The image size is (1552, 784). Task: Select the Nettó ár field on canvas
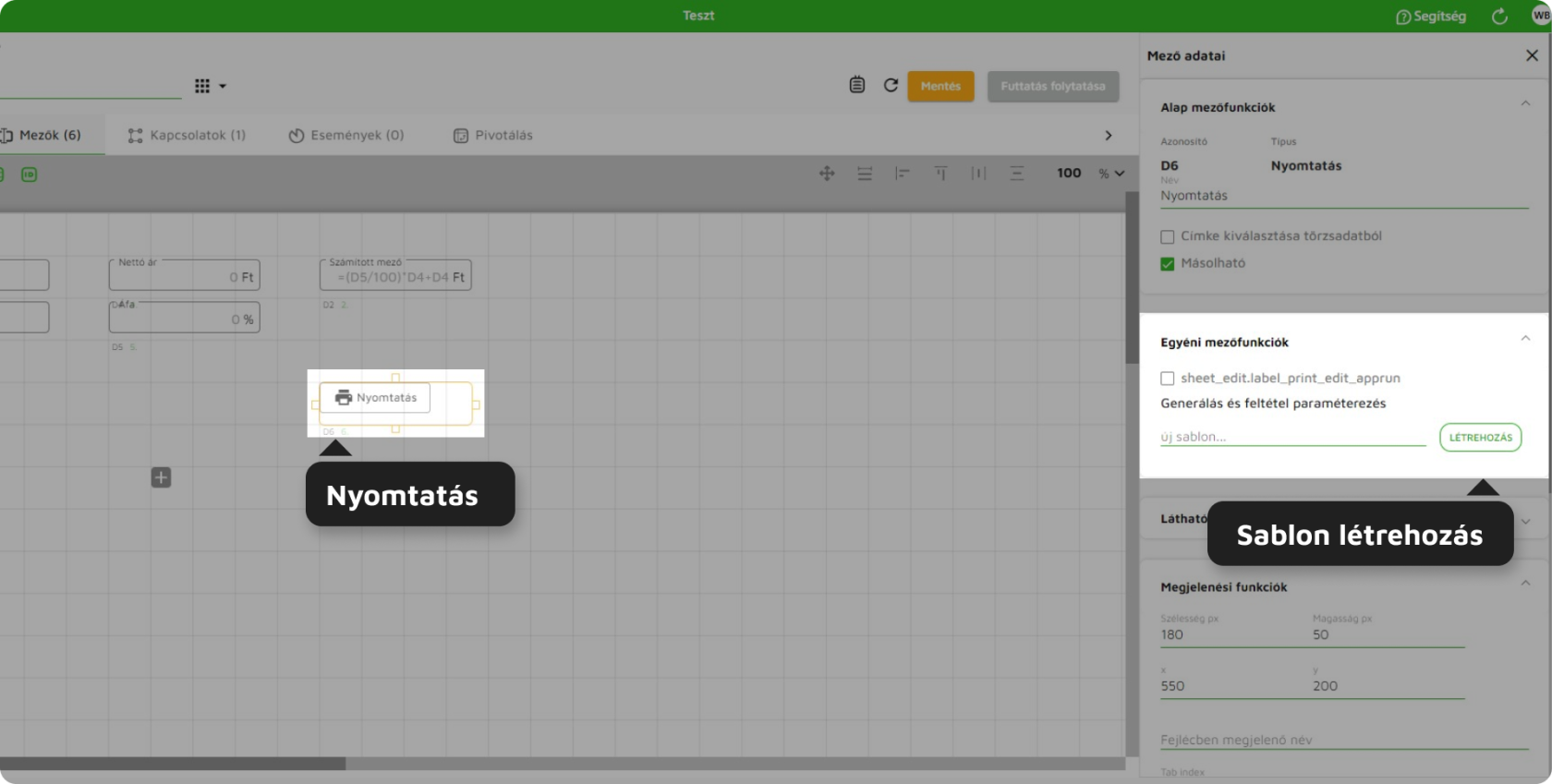coord(185,275)
